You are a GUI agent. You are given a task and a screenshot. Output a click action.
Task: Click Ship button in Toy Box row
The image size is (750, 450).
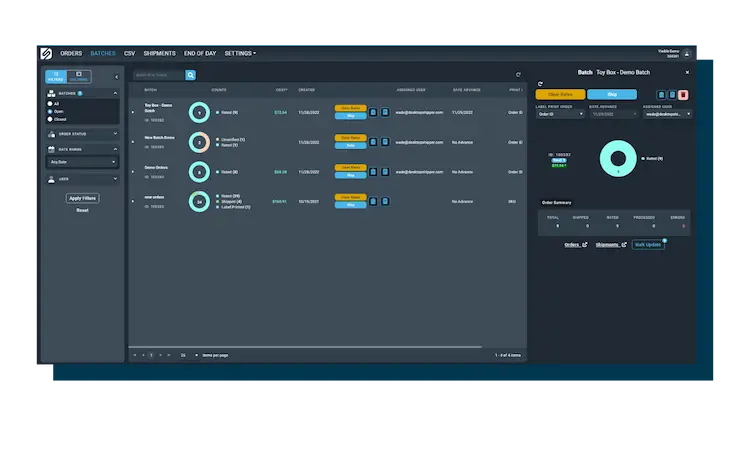pyautogui.click(x=351, y=116)
